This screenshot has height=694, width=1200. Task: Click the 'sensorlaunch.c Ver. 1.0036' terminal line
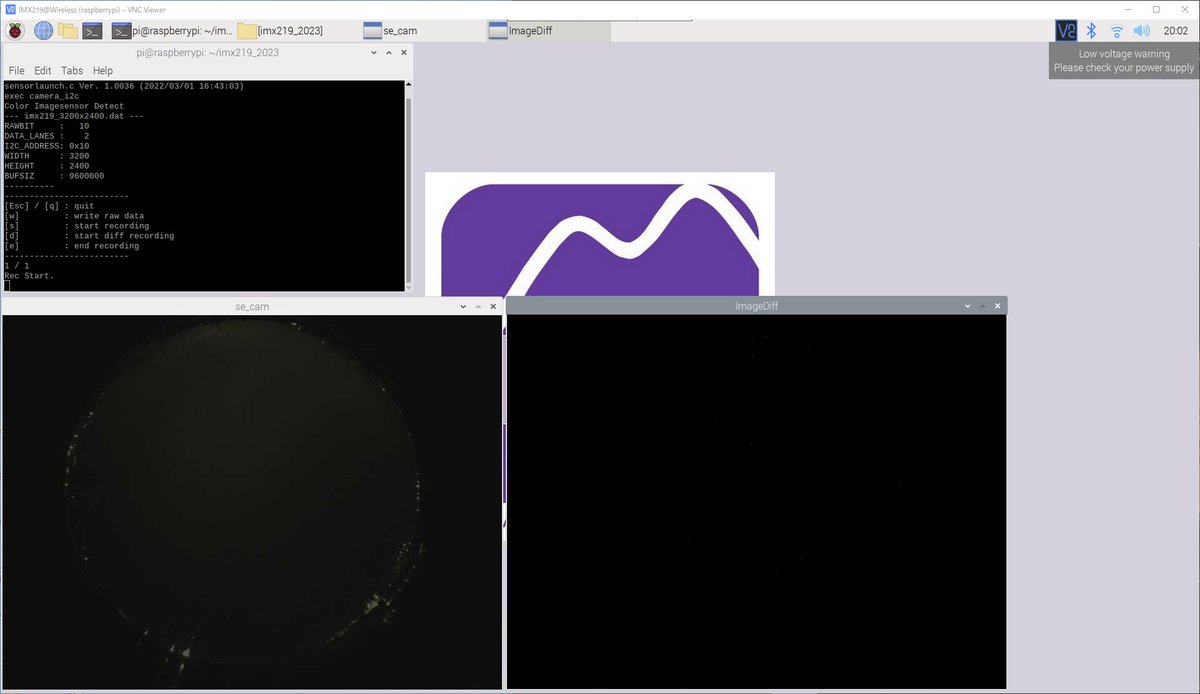[x=124, y=86]
